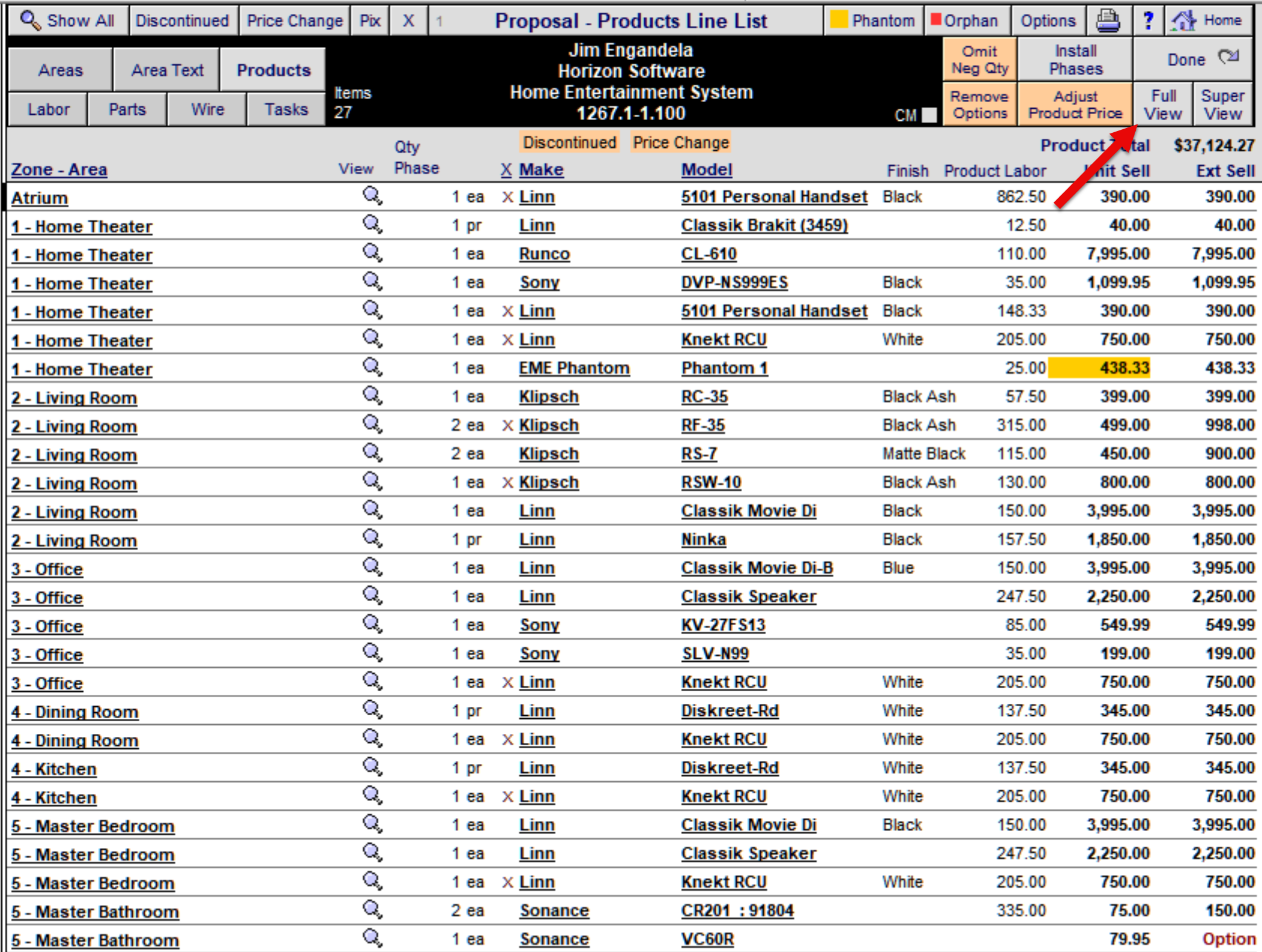The height and width of the screenshot is (952, 1262).
Task: Open magnifier for Klipsch RSW-10 row
Action: [373, 482]
